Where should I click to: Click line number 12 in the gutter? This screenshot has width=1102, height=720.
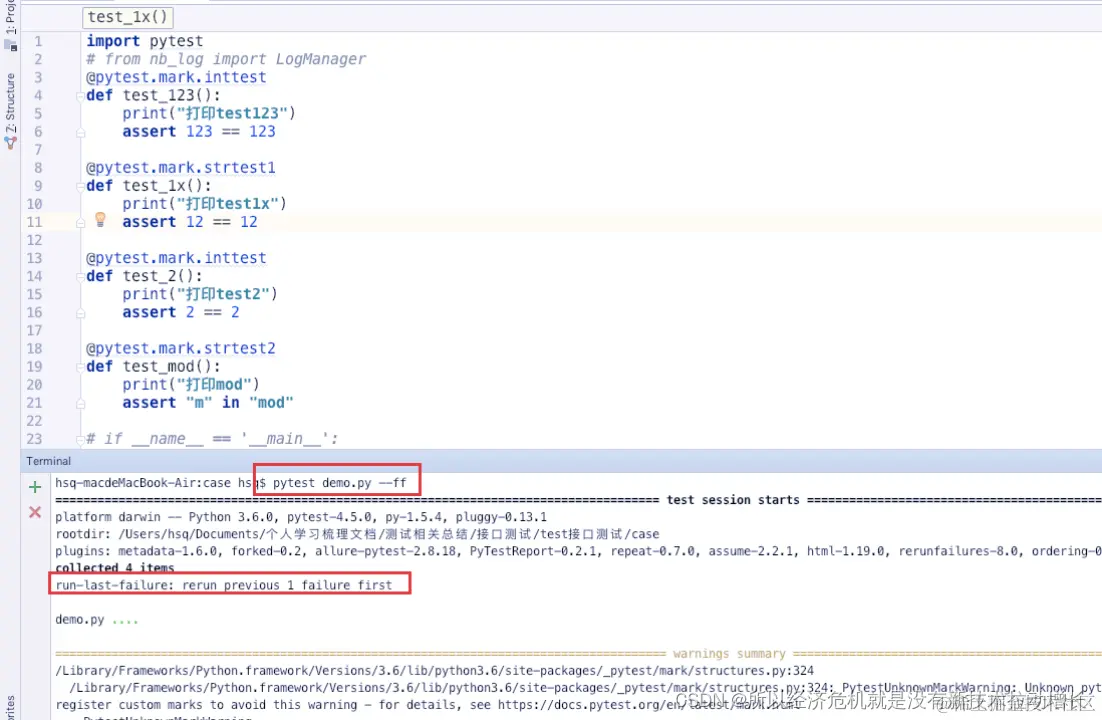pos(34,240)
